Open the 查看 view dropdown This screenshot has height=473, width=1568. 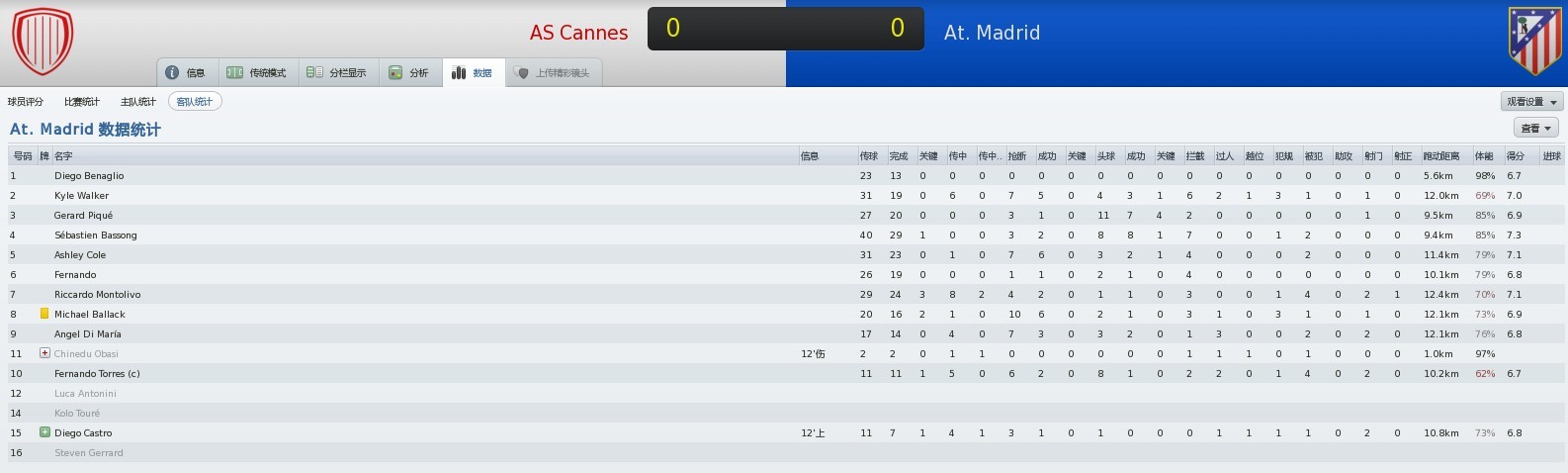point(1536,128)
